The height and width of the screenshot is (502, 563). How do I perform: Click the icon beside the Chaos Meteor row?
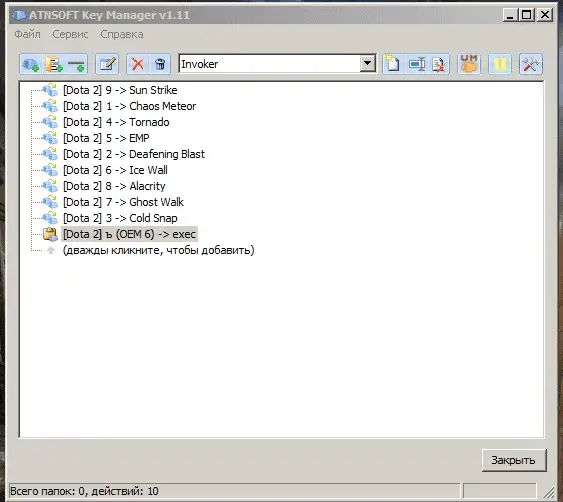[x=50, y=106]
